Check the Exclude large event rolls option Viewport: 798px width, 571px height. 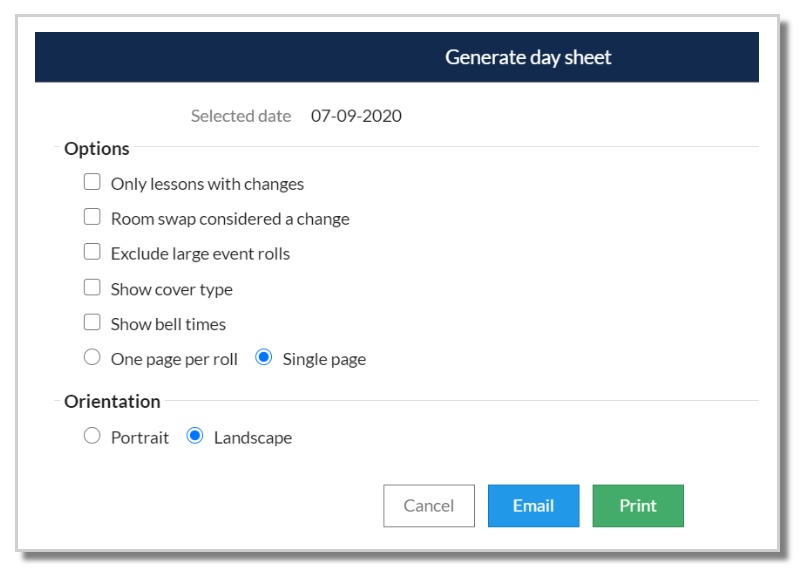point(92,252)
